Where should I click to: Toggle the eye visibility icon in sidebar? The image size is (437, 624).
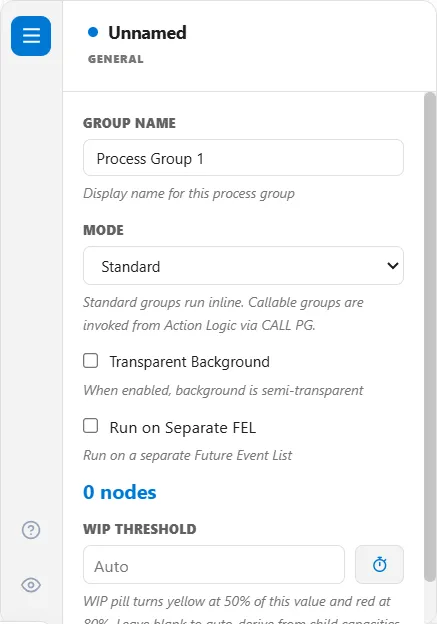coord(31,585)
